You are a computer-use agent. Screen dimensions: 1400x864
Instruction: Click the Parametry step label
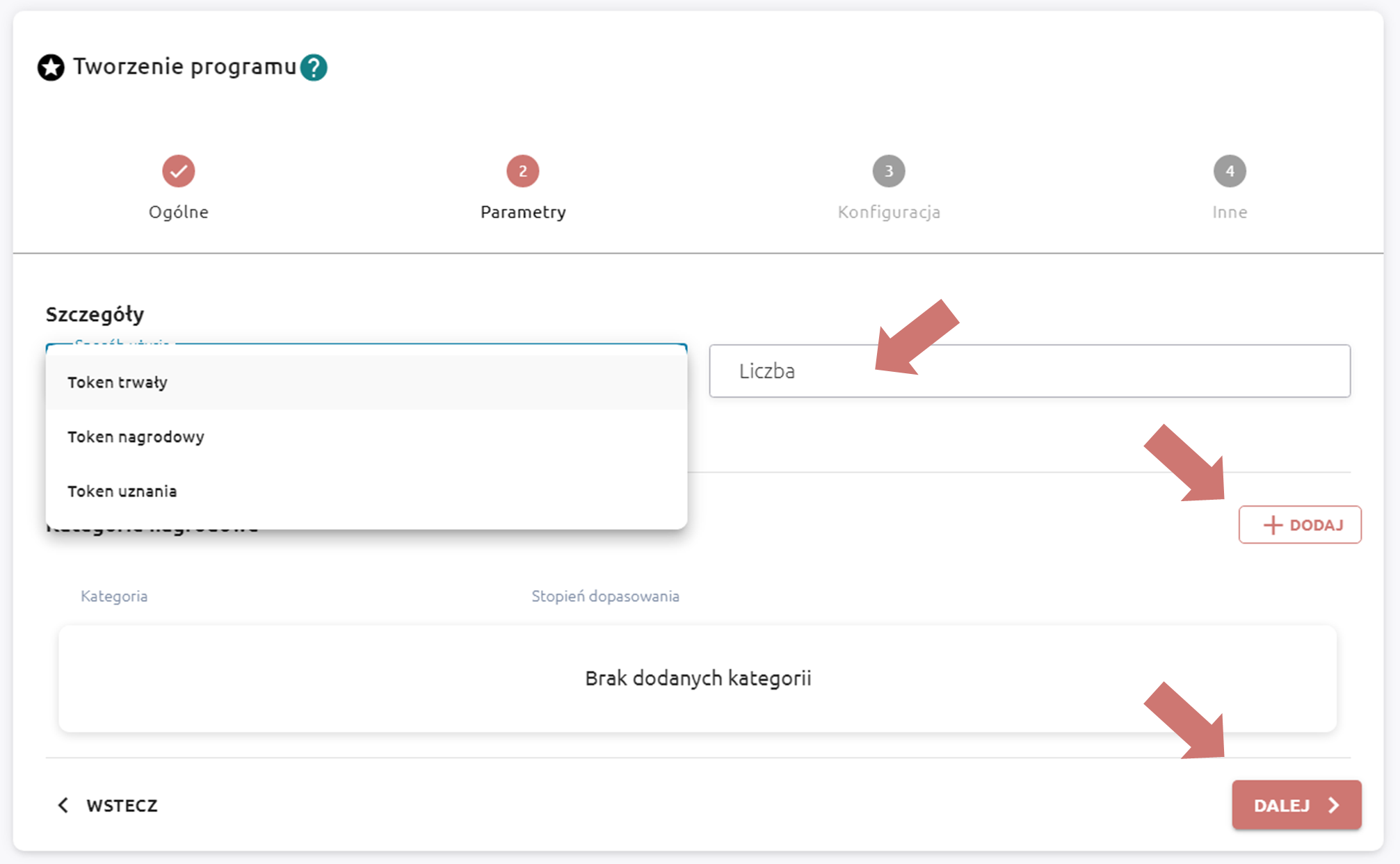click(x=522, y=212)
